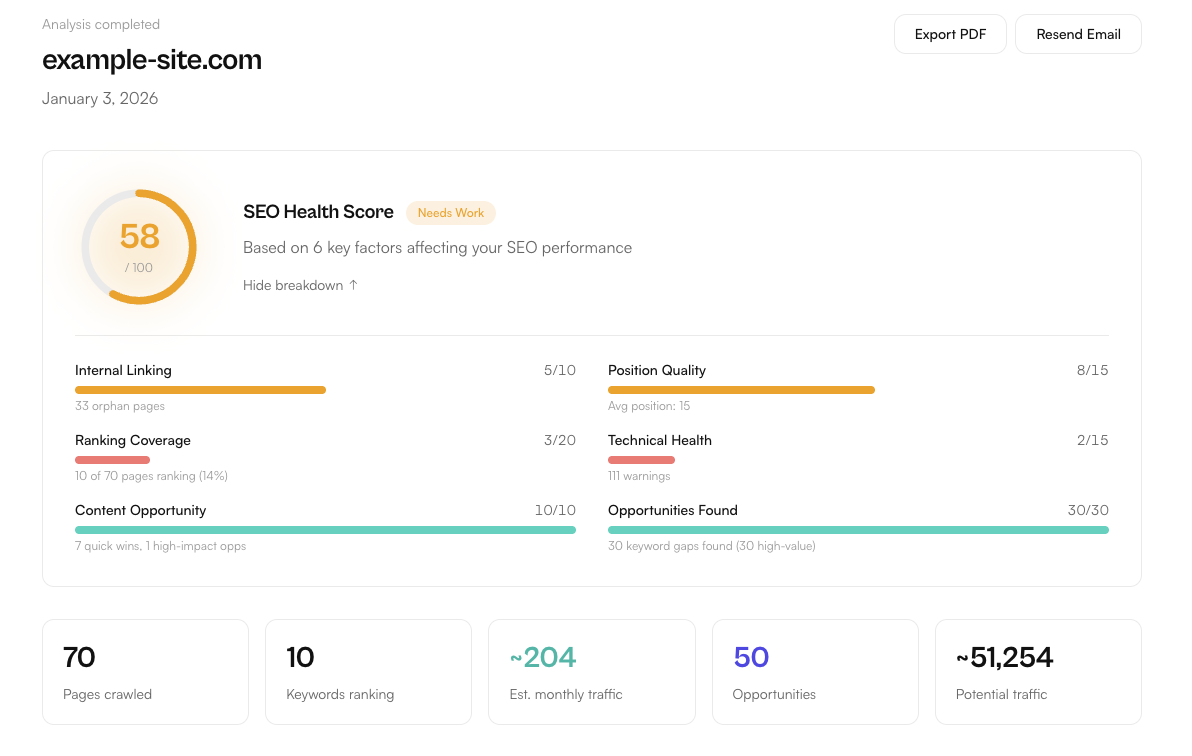The width and height of the screenshot is (1192, 756).
Task: Open the Est. monthly traffic card
Action: click(x=591, y=671)
